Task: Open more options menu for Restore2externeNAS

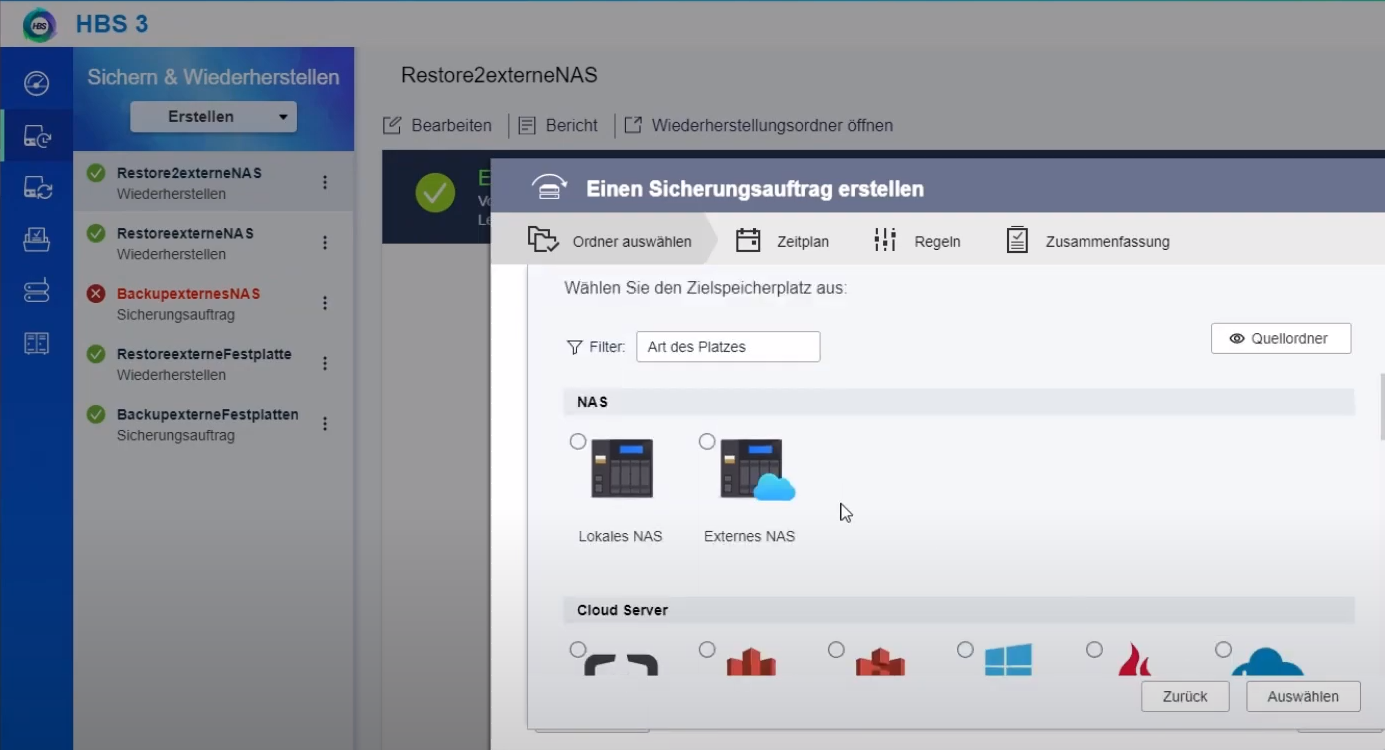Action: (325, 182)
